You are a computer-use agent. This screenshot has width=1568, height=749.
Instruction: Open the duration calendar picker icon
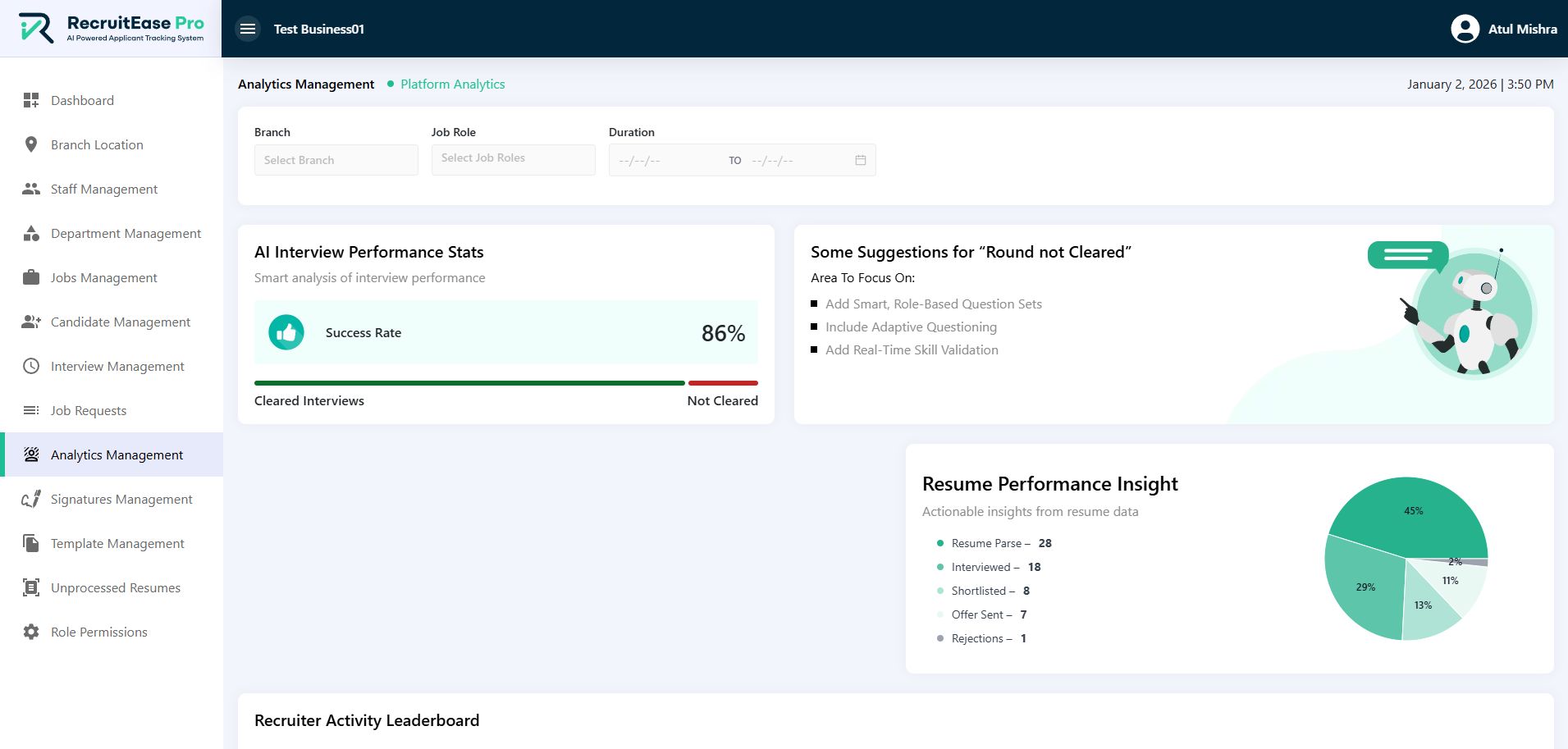860,160
